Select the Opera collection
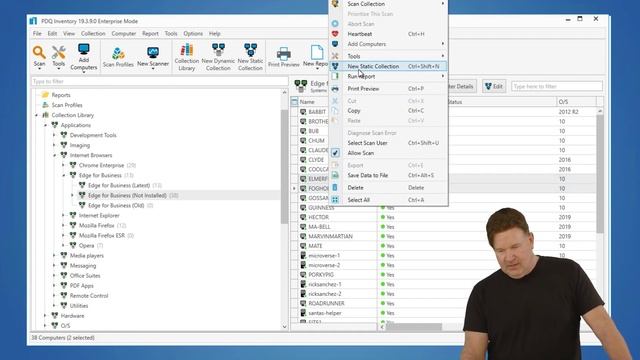This screenshot has width=640, height=360. click(87, 246)
